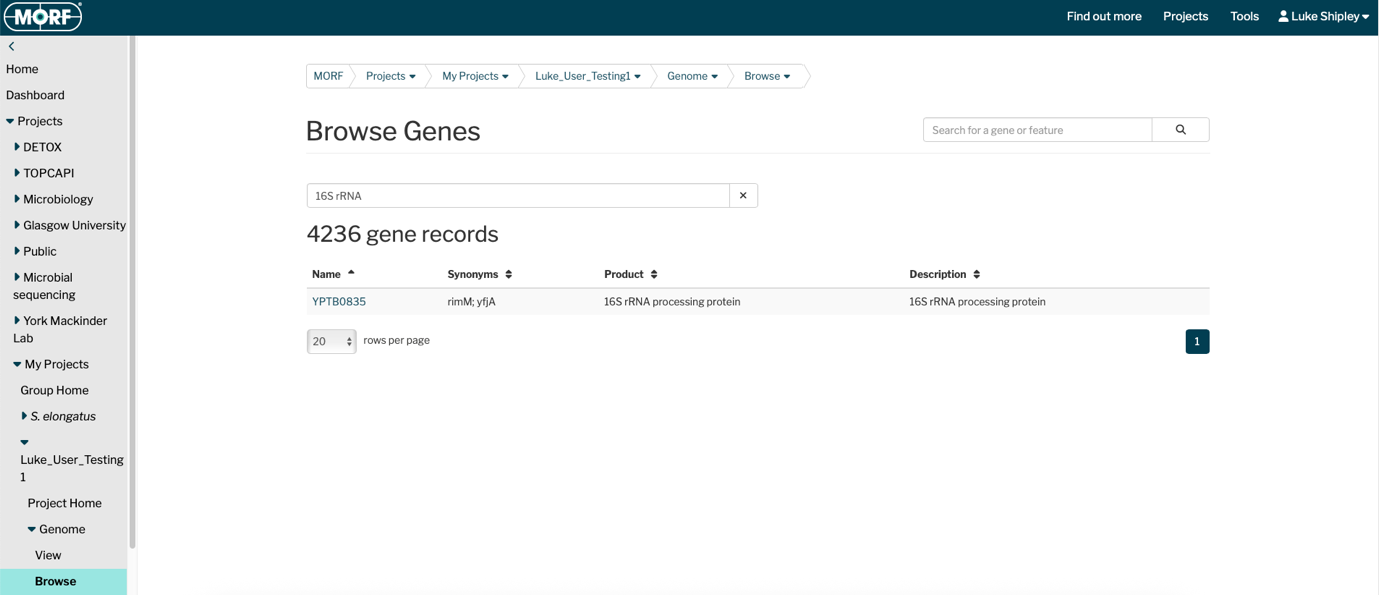The width and height of the screenshot is (1379, 595).
Task: Click the magnifying glass search button
Action: pyautogui.click(x=1180, y=130)
